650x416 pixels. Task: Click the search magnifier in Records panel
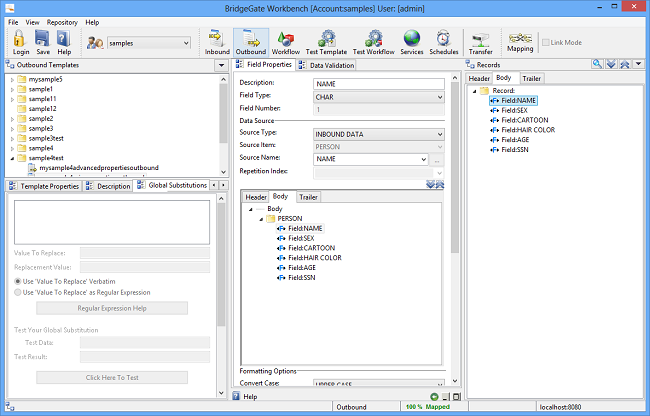597,64
